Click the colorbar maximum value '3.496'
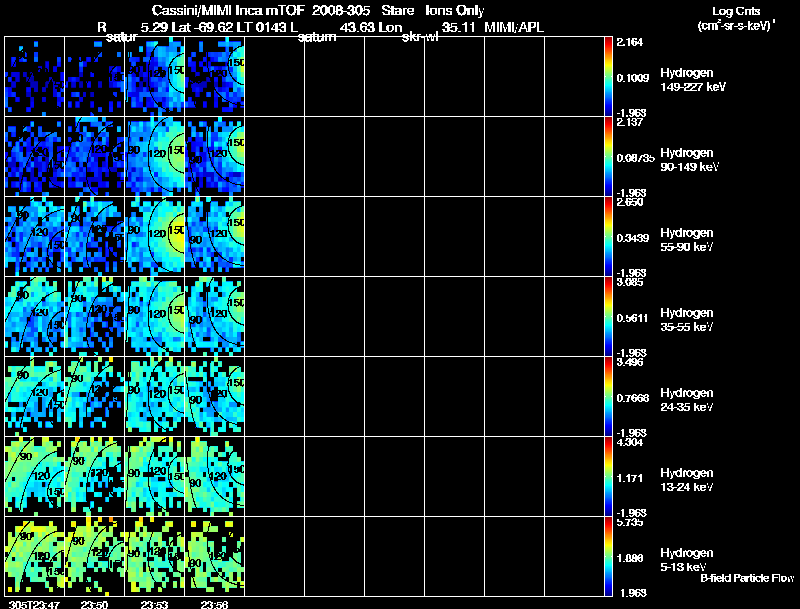Viewport: 800px width, 609px height. pos(630,362)
